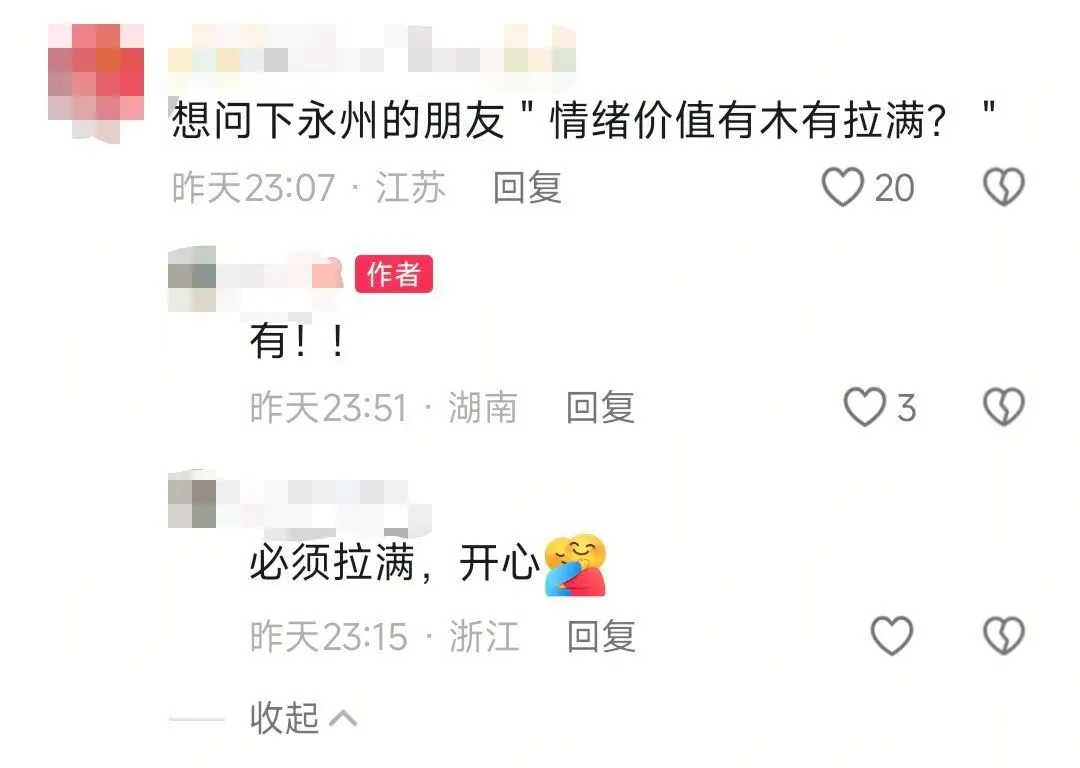Open the 浙江 commenter's small avatar

click(192, 499)
